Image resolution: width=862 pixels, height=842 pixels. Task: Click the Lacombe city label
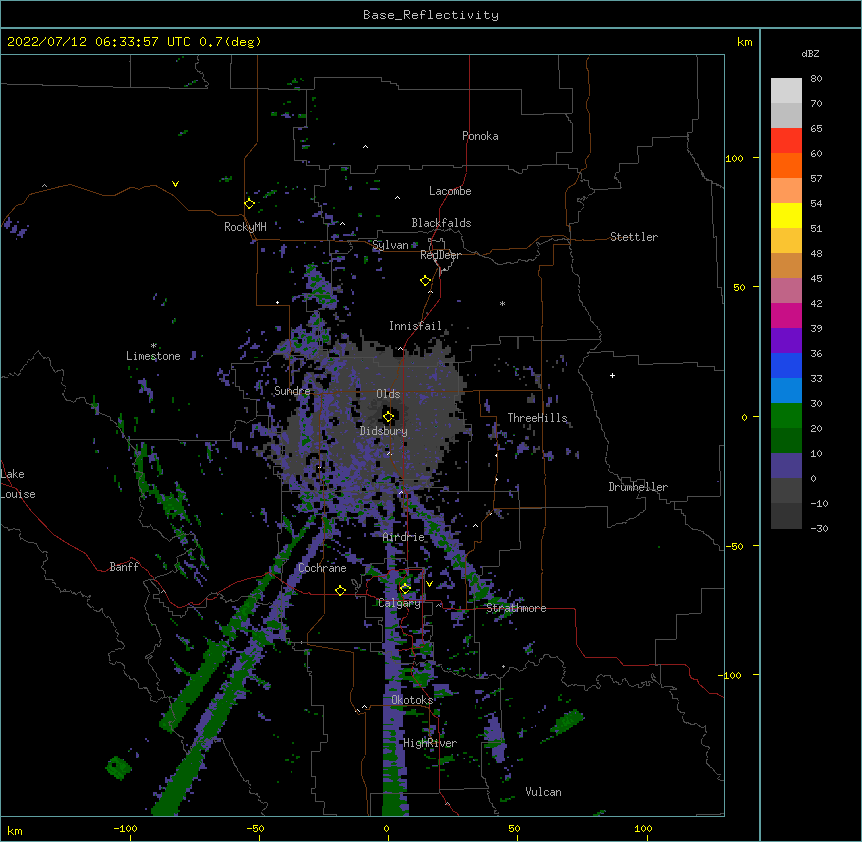coord(450,191)
